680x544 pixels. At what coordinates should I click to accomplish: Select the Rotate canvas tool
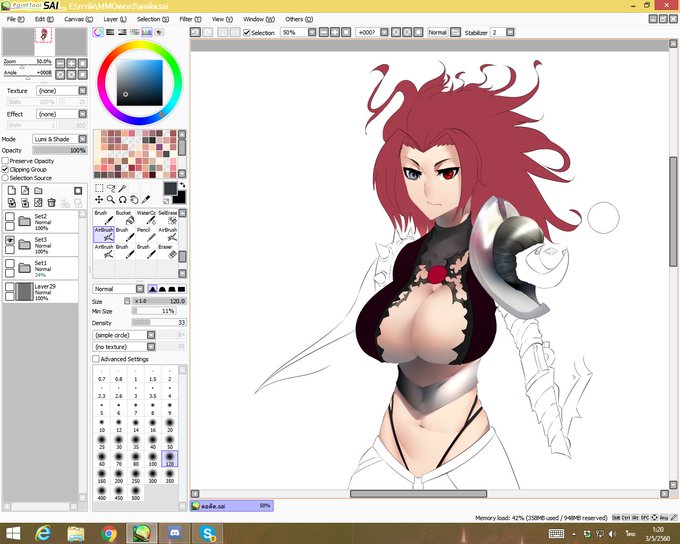[123, 200]
